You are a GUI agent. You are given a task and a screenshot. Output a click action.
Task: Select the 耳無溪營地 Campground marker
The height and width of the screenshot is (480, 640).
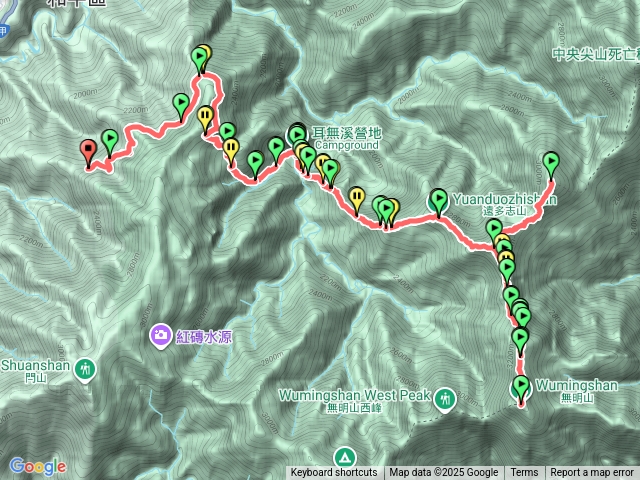click(x=297, y=135)
